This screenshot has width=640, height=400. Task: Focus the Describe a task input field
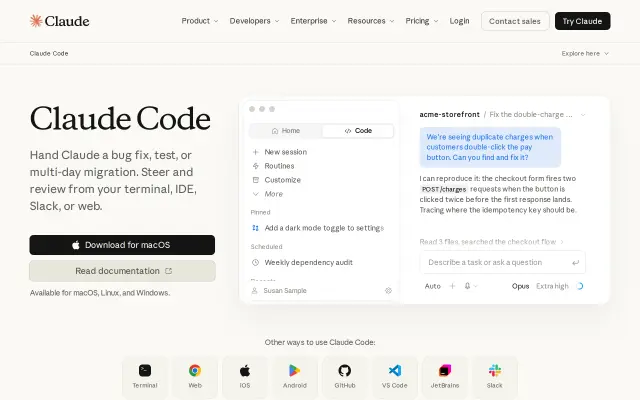pyautogui.click(x=502, y=262)
